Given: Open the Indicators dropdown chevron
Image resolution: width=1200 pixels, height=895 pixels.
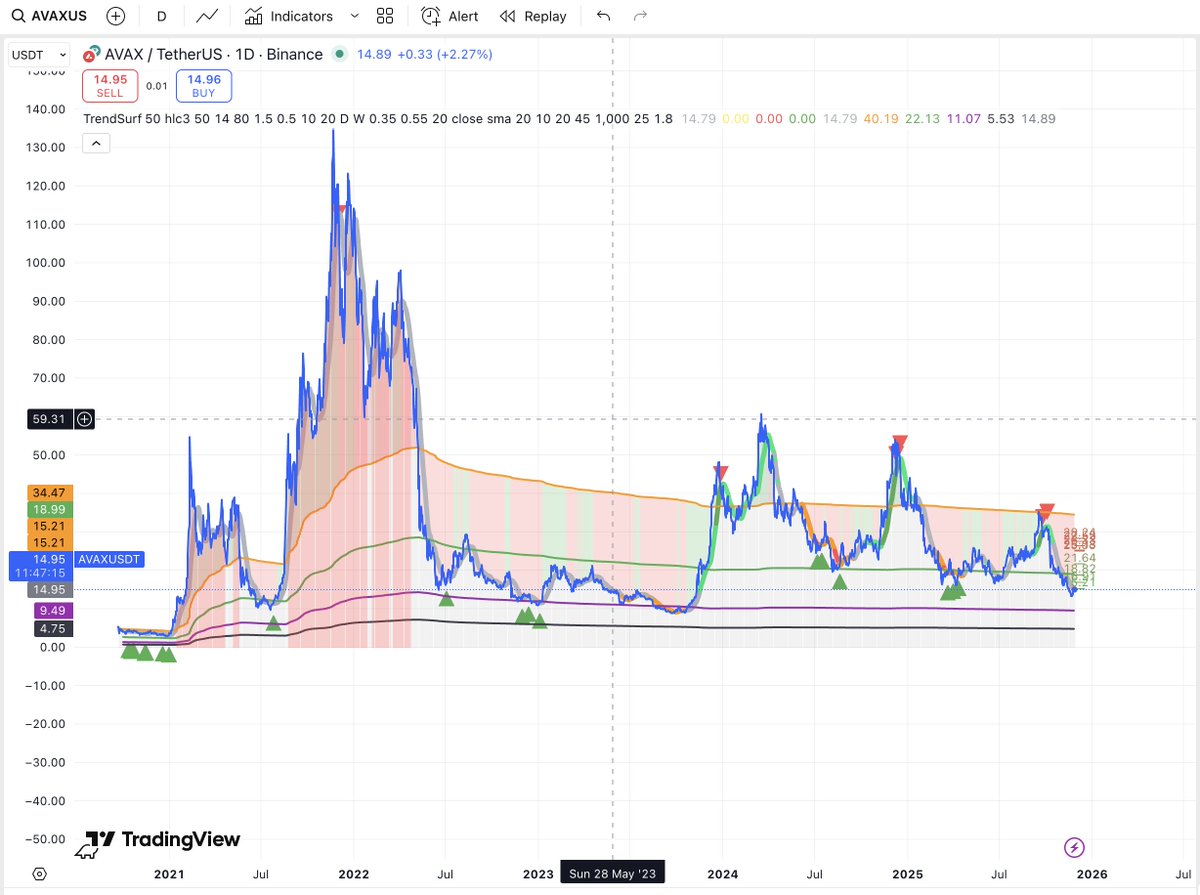Looking at the screenshot, I should point(355,16).
